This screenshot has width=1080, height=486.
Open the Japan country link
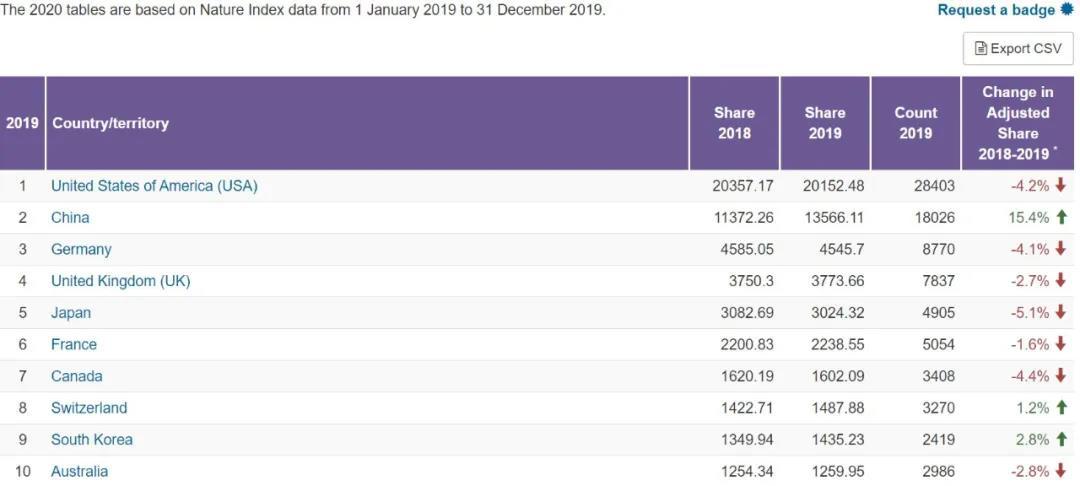coord(71,313)
